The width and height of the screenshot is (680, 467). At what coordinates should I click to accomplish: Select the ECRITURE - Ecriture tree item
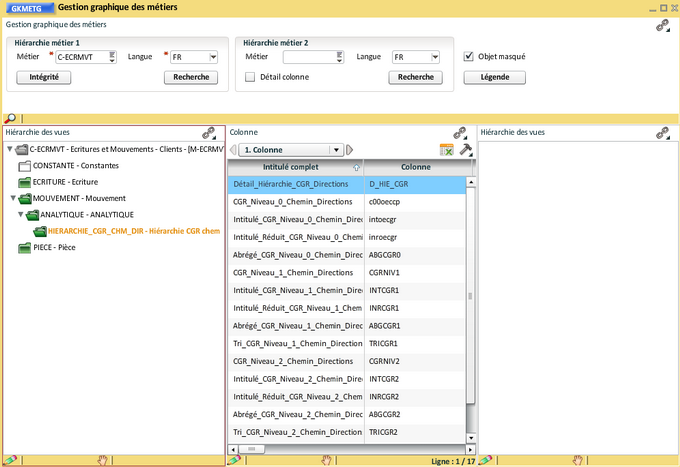tap(65, 182)
